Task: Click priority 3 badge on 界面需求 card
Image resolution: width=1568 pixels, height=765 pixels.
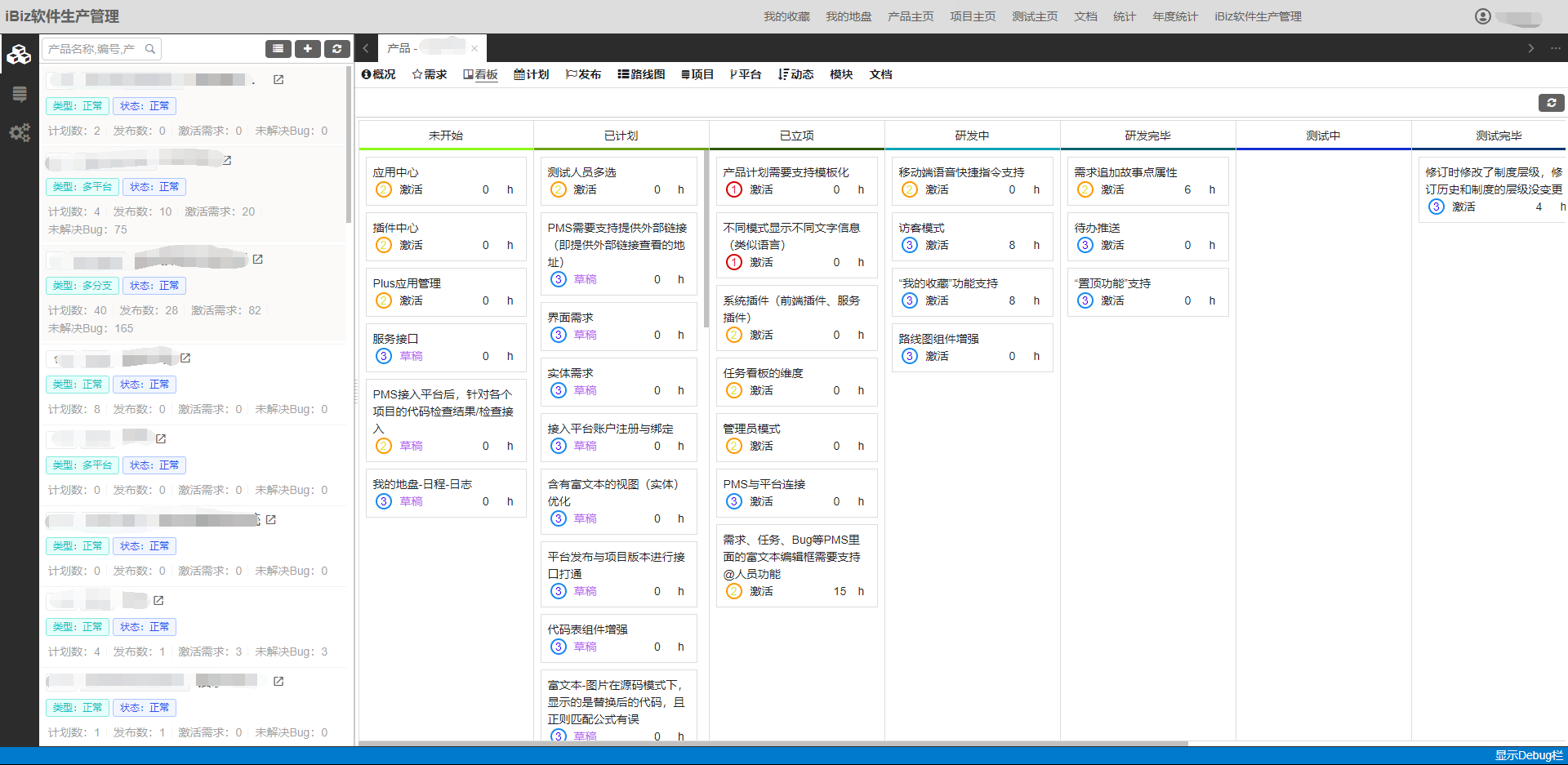Action: 559,335
